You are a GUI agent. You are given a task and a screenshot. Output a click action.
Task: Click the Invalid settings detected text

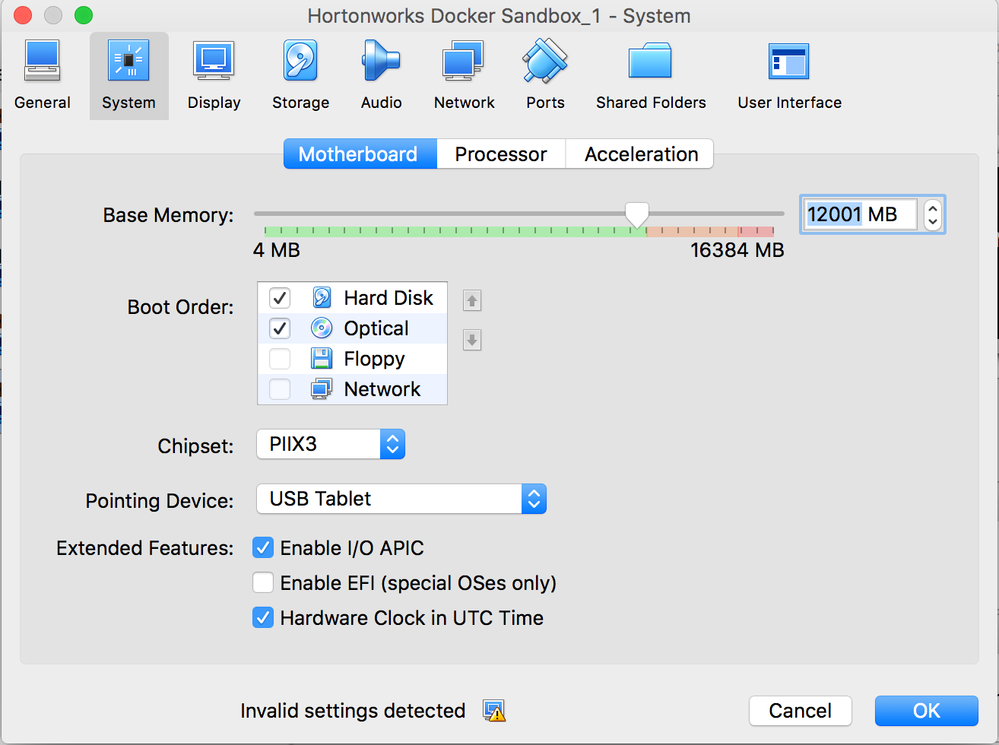pos(353,711)
